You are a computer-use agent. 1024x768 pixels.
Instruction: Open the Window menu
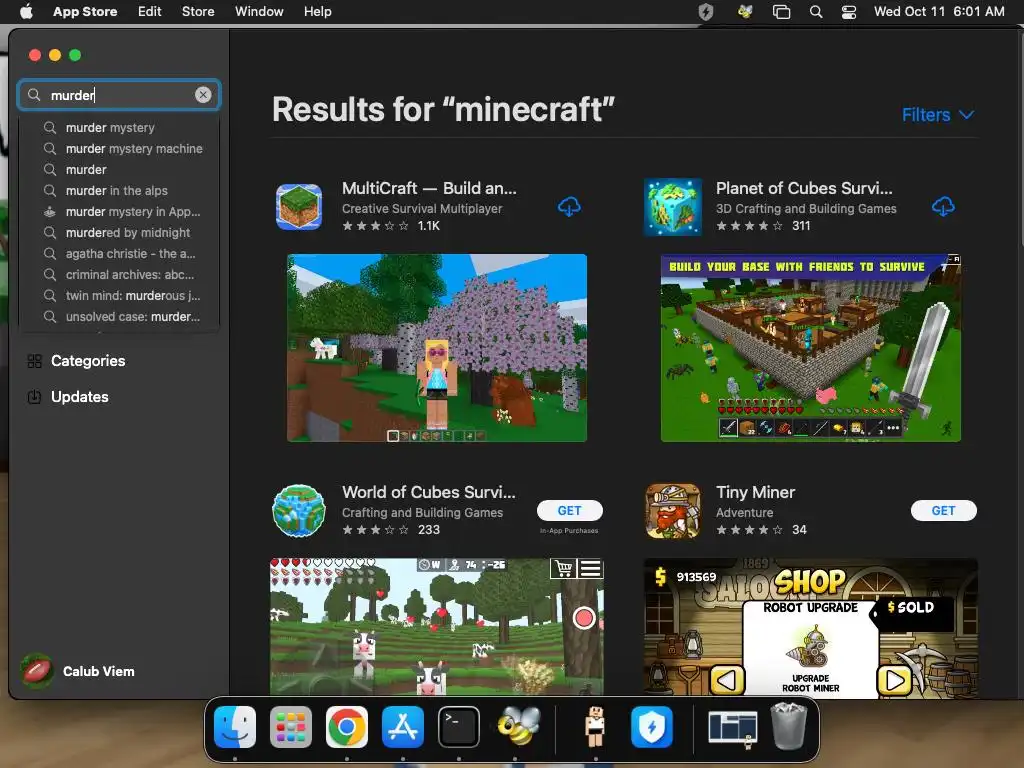pos(259,11)
